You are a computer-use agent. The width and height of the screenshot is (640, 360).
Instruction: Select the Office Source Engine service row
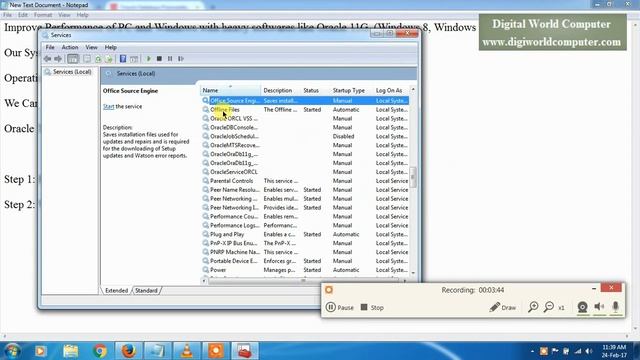[x=304, y=100]
